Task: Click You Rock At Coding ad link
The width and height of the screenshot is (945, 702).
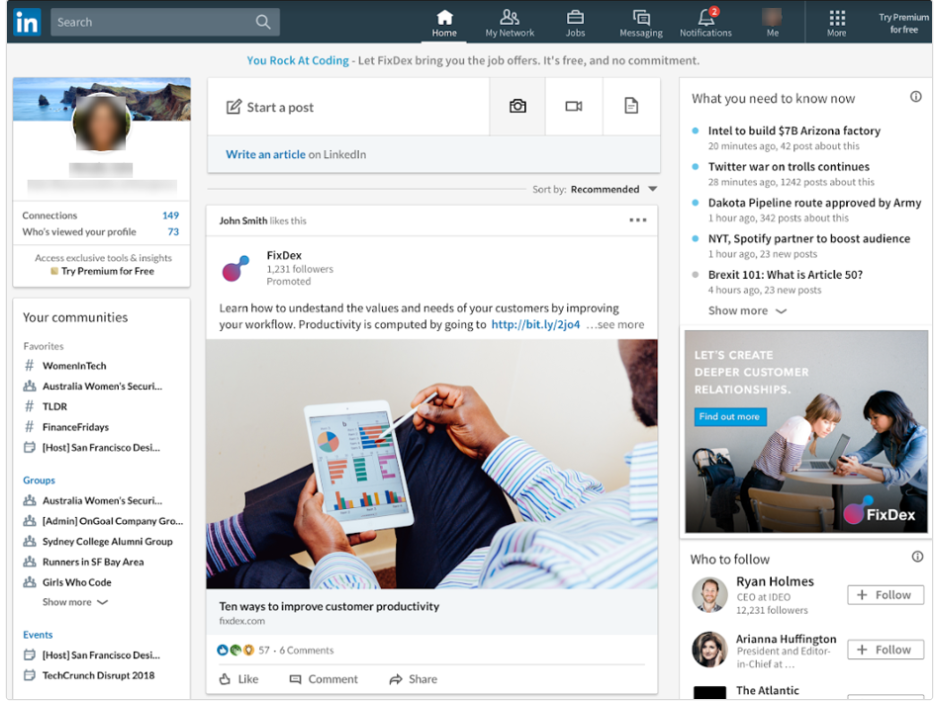Action: [298, 60]
